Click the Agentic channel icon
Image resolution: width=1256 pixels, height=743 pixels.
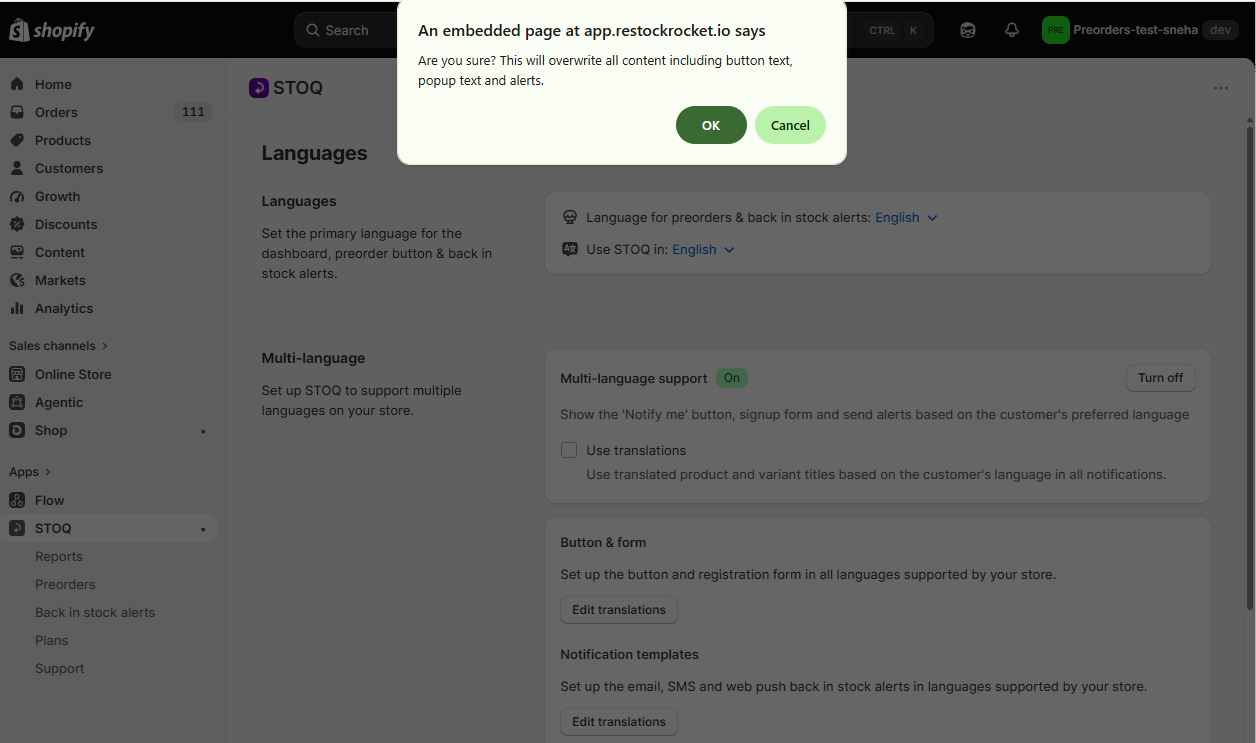17,402
